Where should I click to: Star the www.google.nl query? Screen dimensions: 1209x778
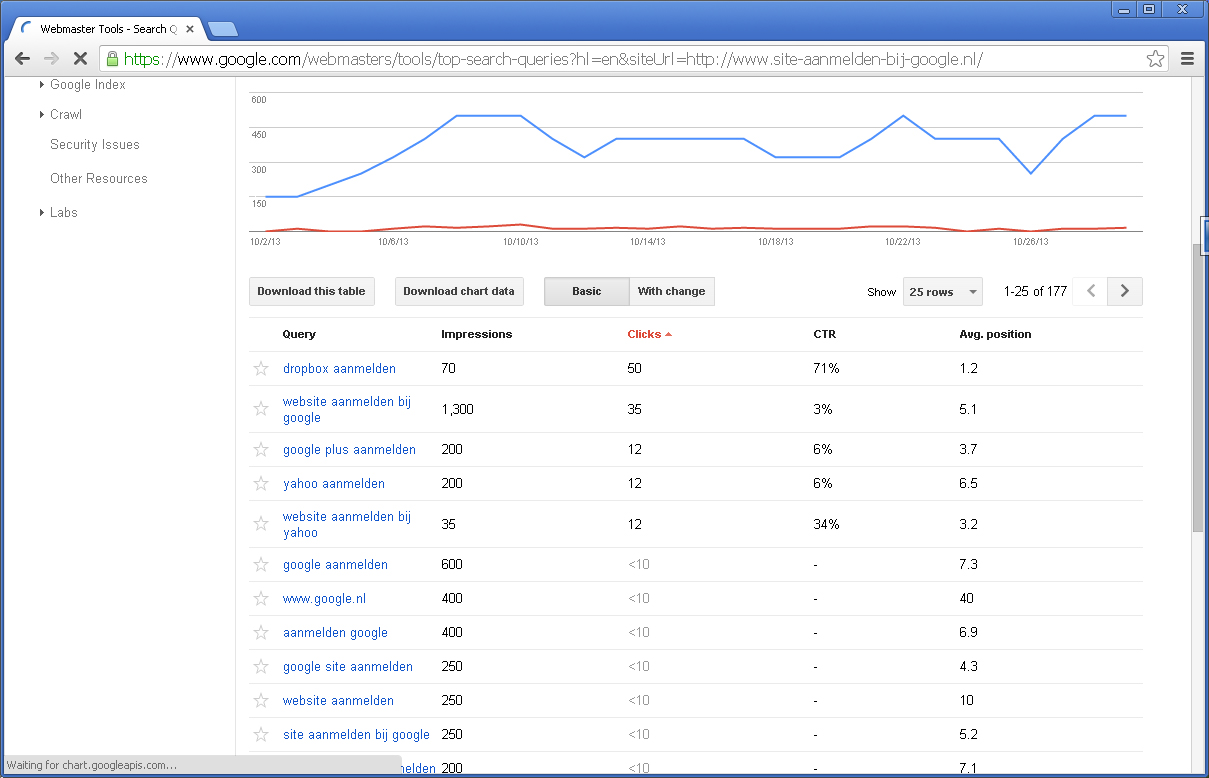(x=261, y=599)
